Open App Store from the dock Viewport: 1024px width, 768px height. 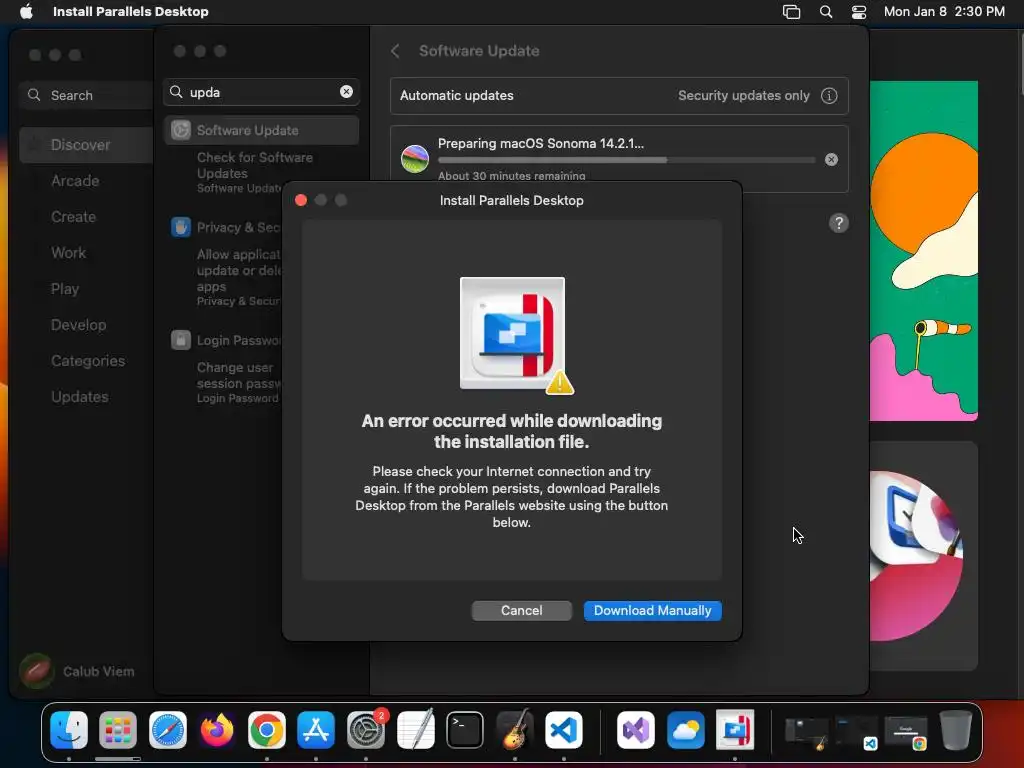pyautogui.click(x=316, y=729)
